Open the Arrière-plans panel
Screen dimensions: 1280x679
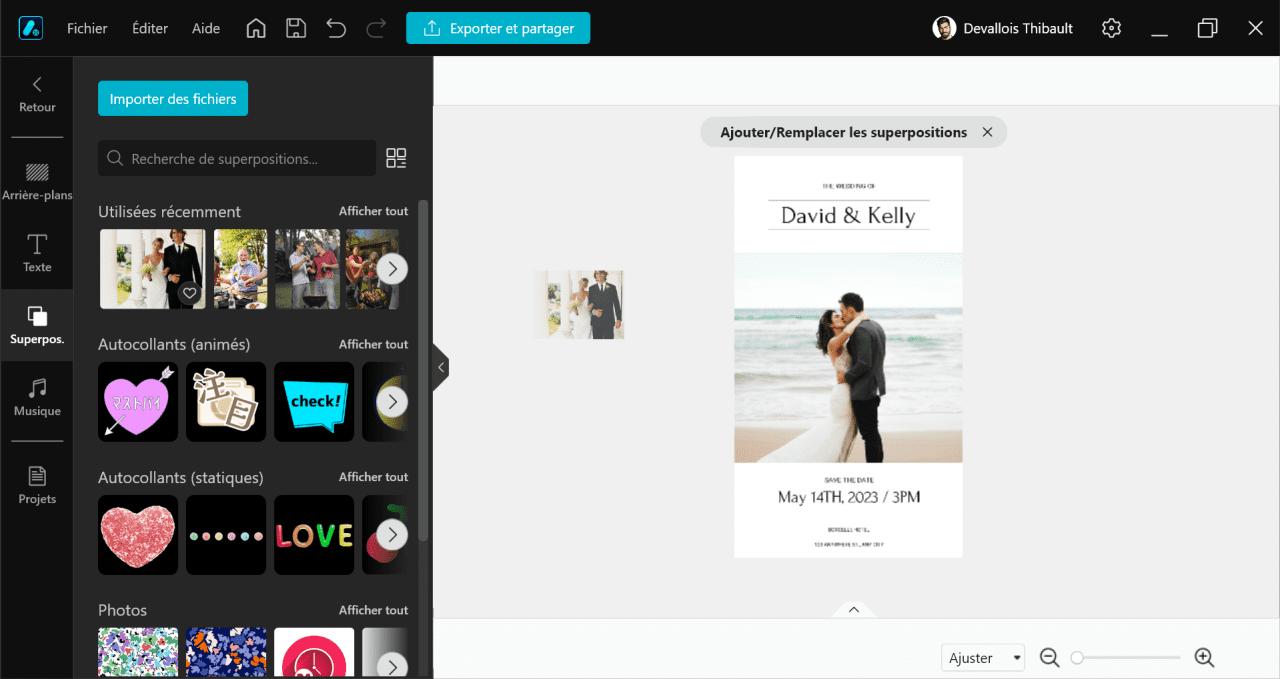click(37, 181)
